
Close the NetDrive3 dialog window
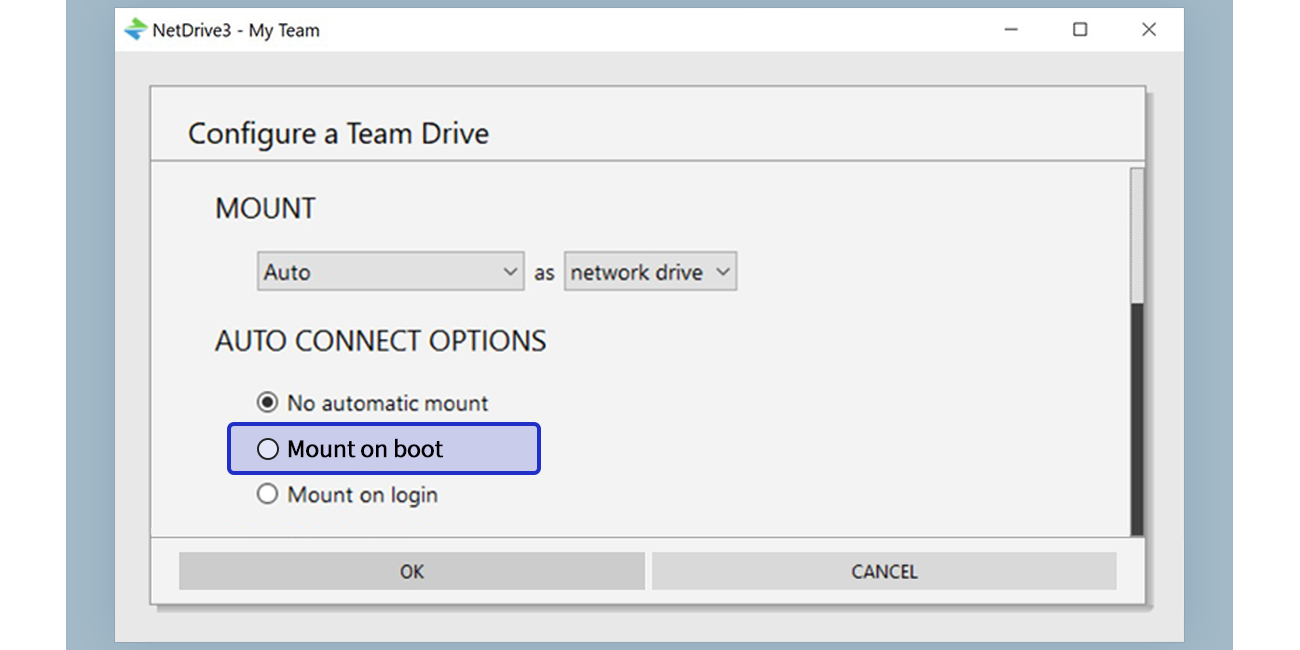(x=1148, y=30)
